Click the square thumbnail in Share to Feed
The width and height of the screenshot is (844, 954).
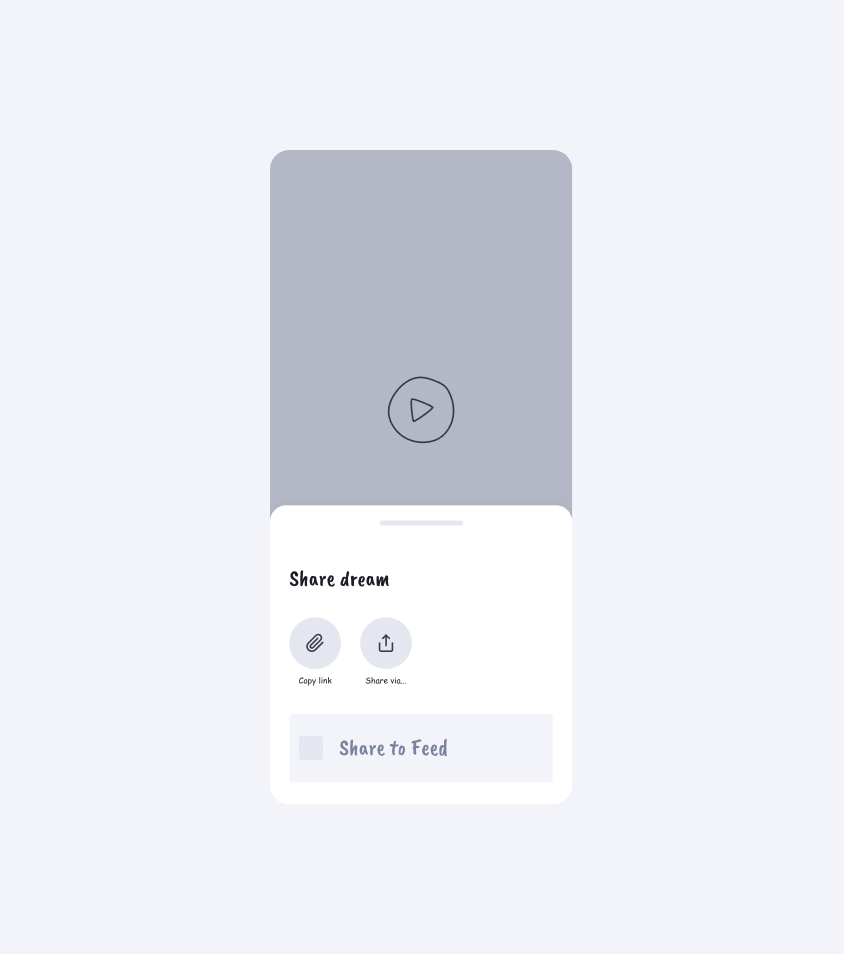[x=311, y=748]
